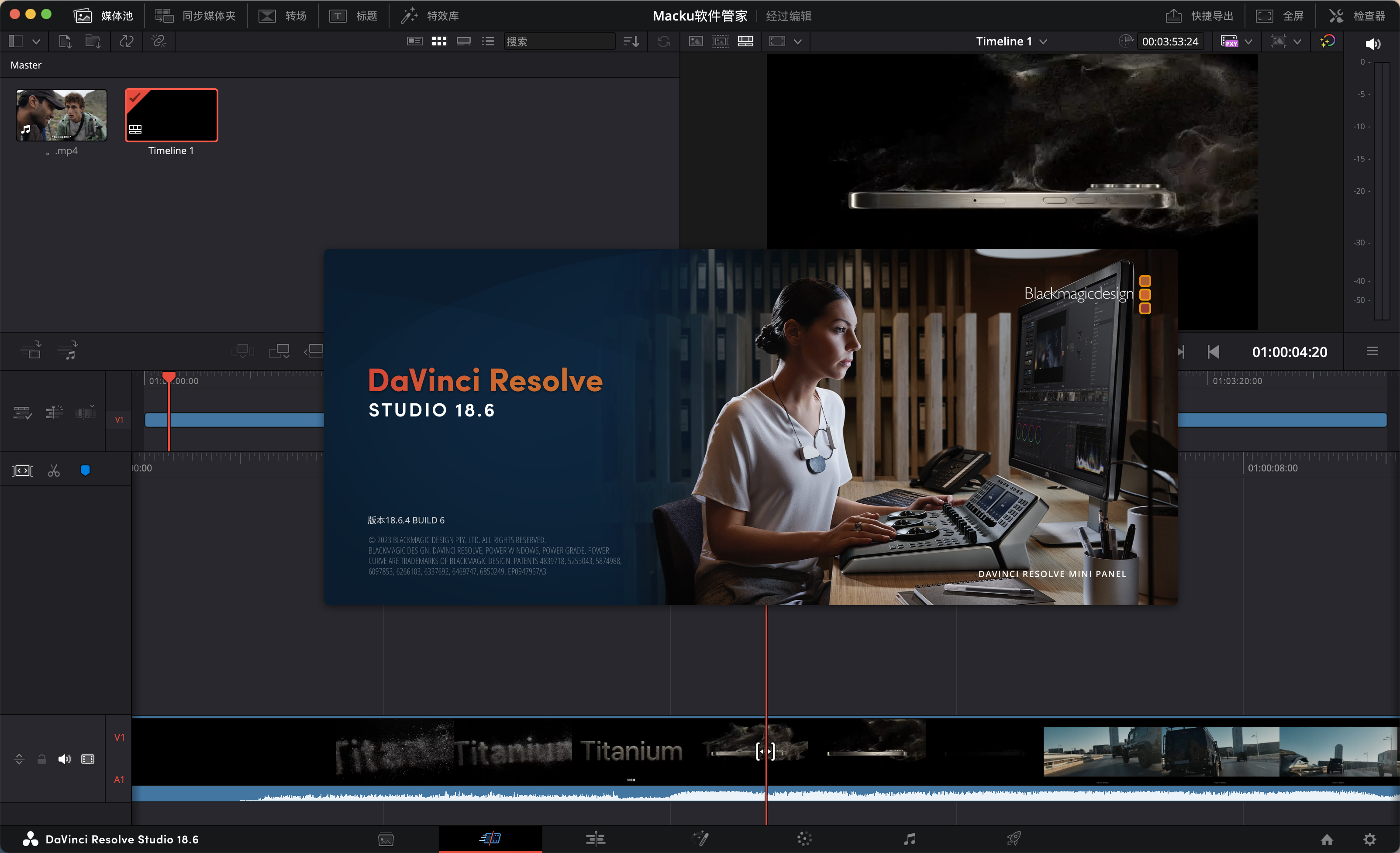Viewport: 1400px width, 853px height.
Task: Switch media pool to thumbnail grid view
Action: point(439,41)
